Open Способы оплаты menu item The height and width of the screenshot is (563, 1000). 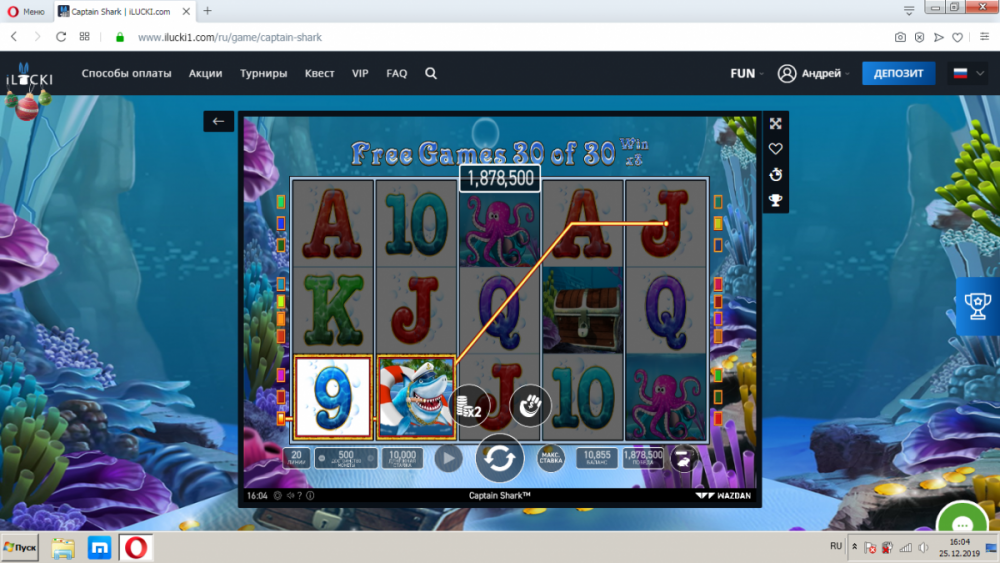(126, 73)
